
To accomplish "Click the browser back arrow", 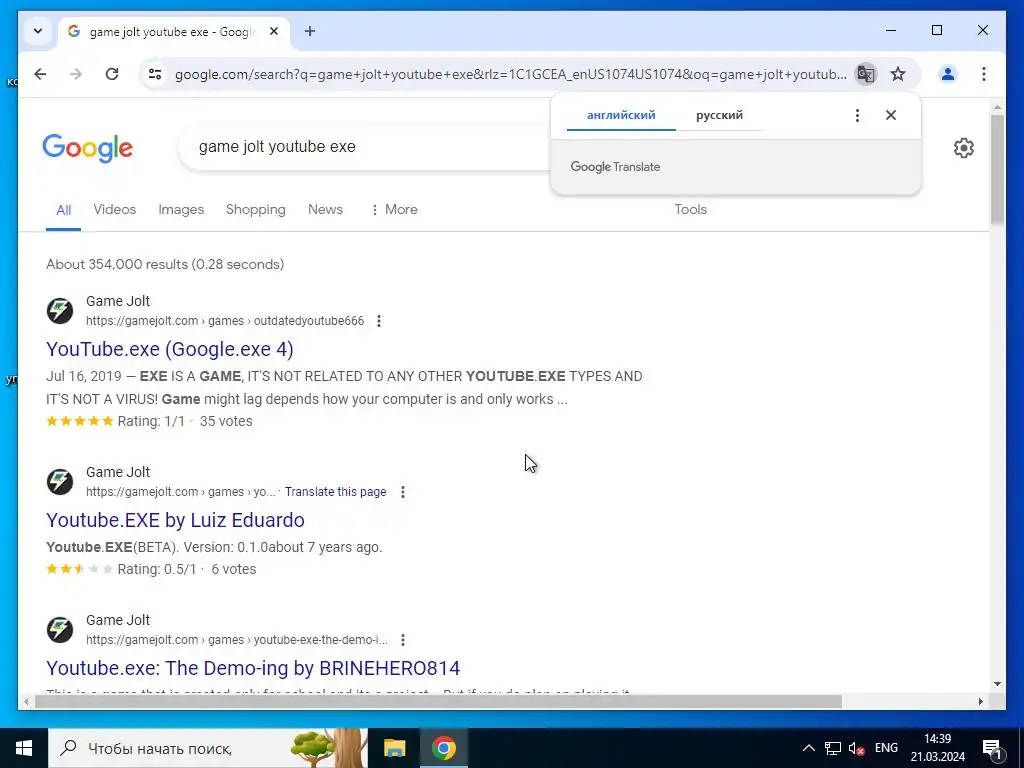I will coord(40,74).
